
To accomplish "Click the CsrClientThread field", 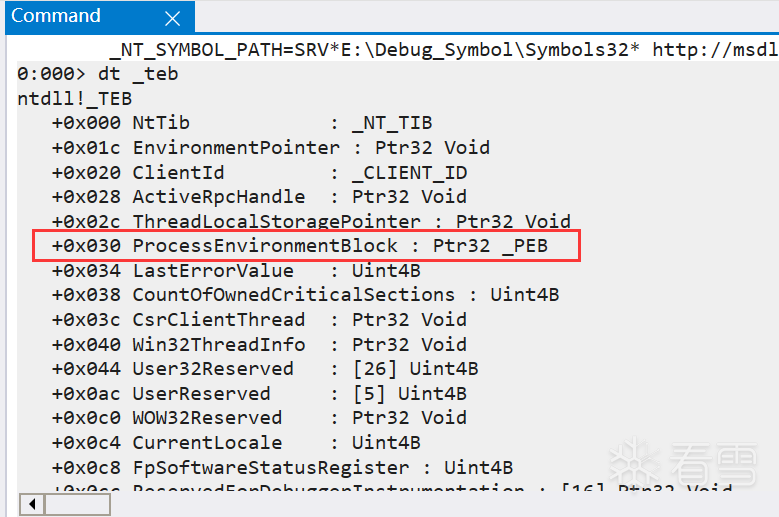I will coord(219,319).
